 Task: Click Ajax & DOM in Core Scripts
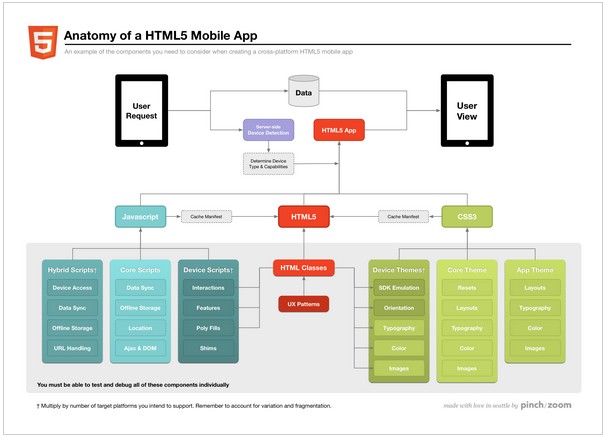coord(139,348)
